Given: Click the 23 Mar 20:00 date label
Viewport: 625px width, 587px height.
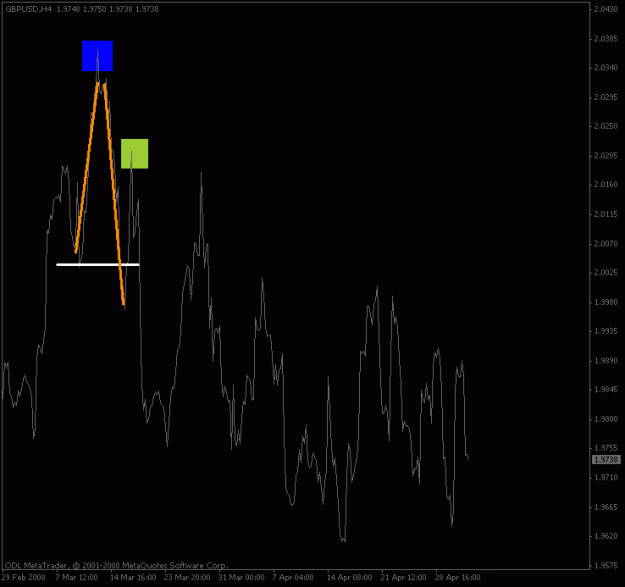Looking at the screenshot, I should (x=187, y=577).
